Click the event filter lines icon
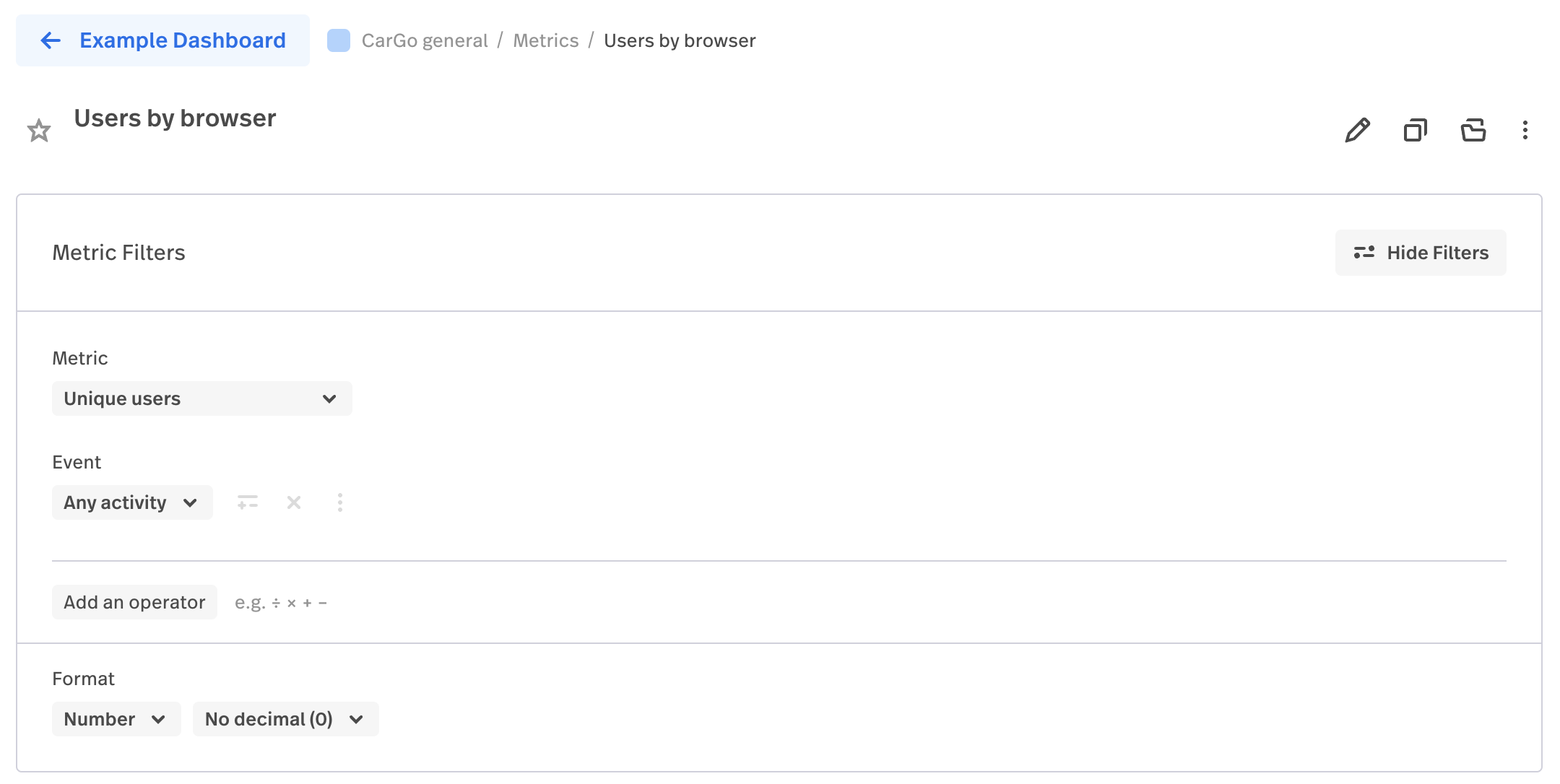The height and width of the screenshot is (784, 1560). [248, 502]
